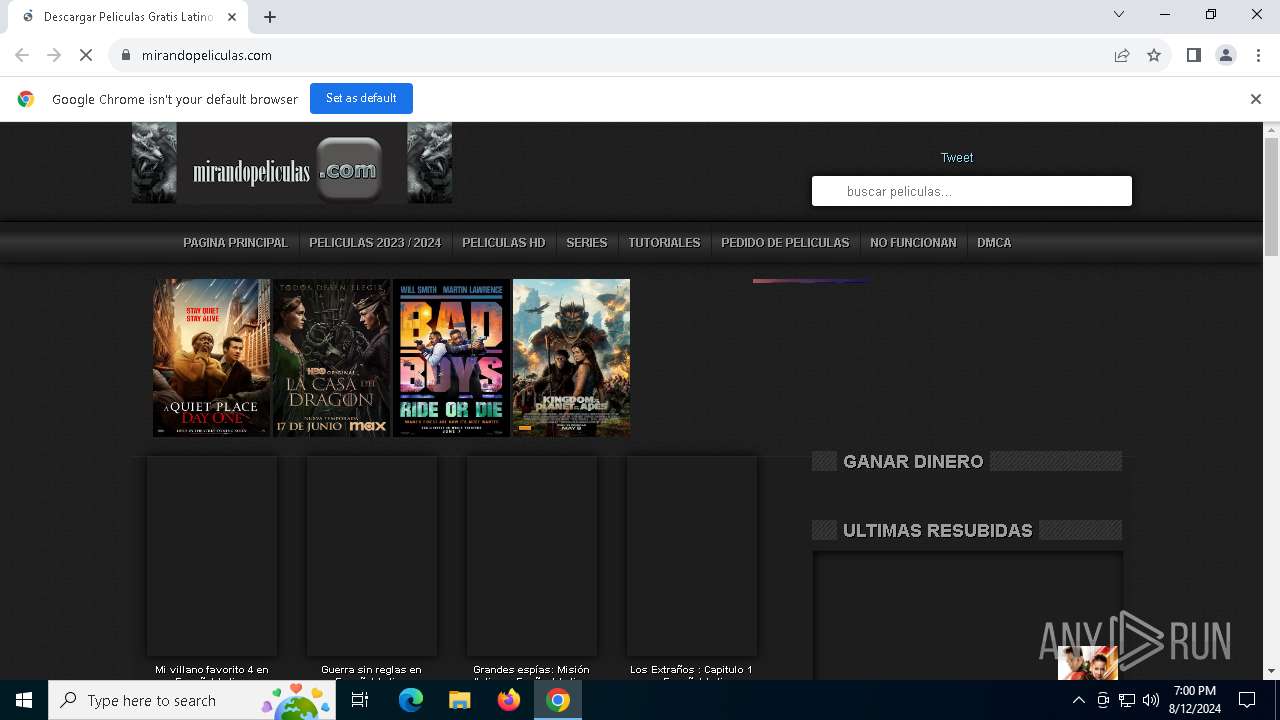Show hidden system tray icons

pos(1078,700)
